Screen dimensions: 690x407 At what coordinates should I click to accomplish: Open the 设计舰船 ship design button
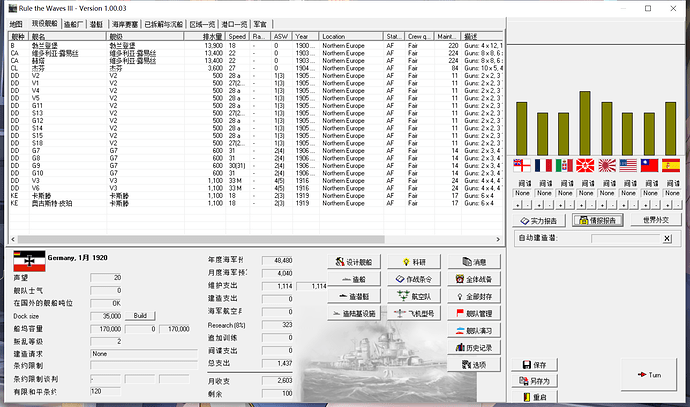354,262
